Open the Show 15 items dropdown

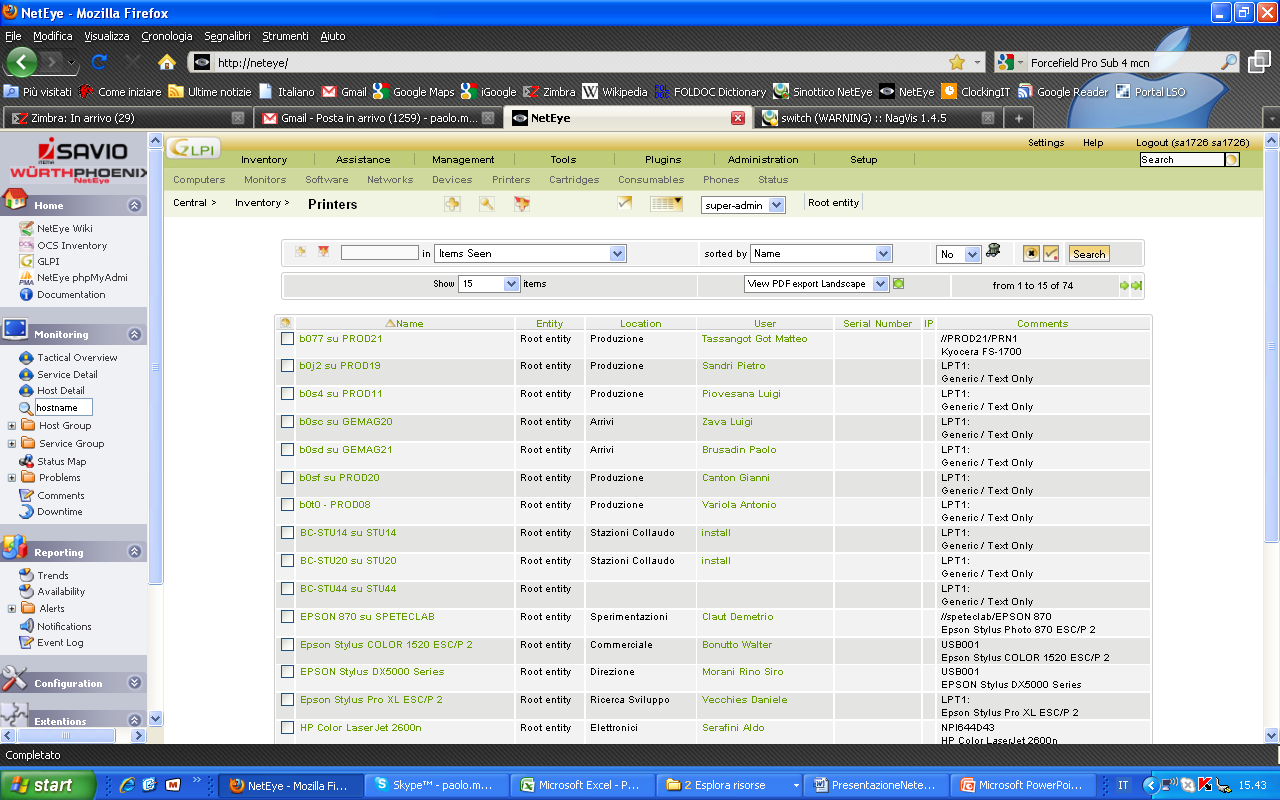click(489, 284)
